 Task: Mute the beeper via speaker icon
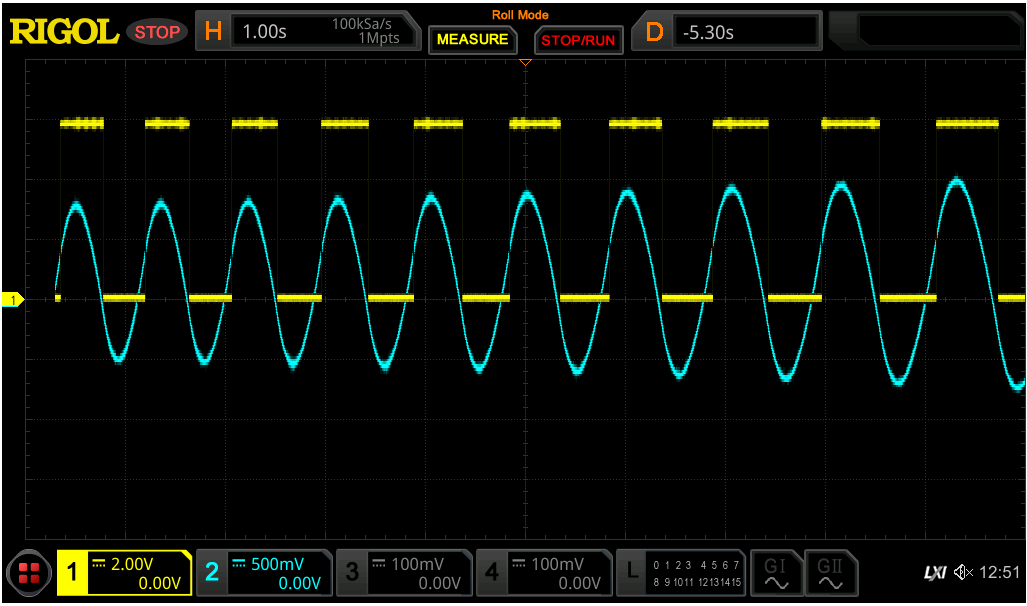(x=961, y=572)
